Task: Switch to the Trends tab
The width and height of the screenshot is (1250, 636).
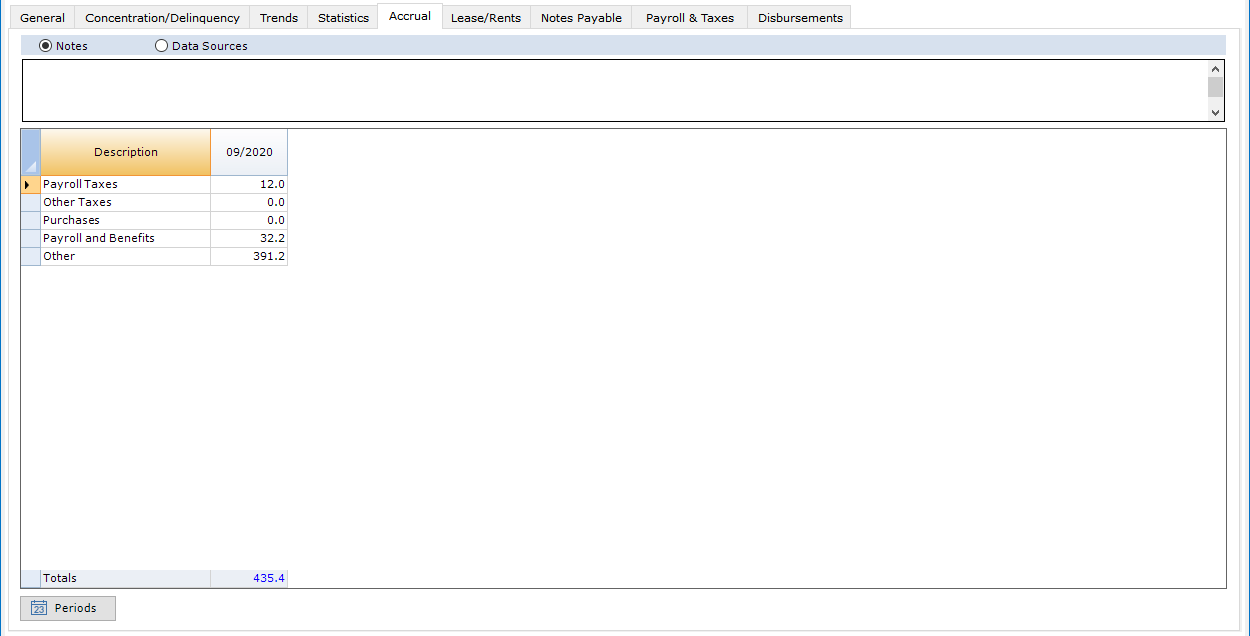Action: pyautogui.click(x=278, y=17)
